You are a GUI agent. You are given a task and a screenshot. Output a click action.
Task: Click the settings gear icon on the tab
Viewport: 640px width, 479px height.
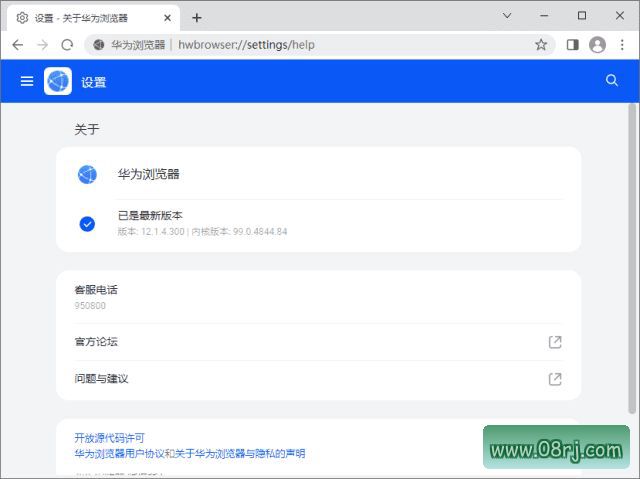coord(22,18)
